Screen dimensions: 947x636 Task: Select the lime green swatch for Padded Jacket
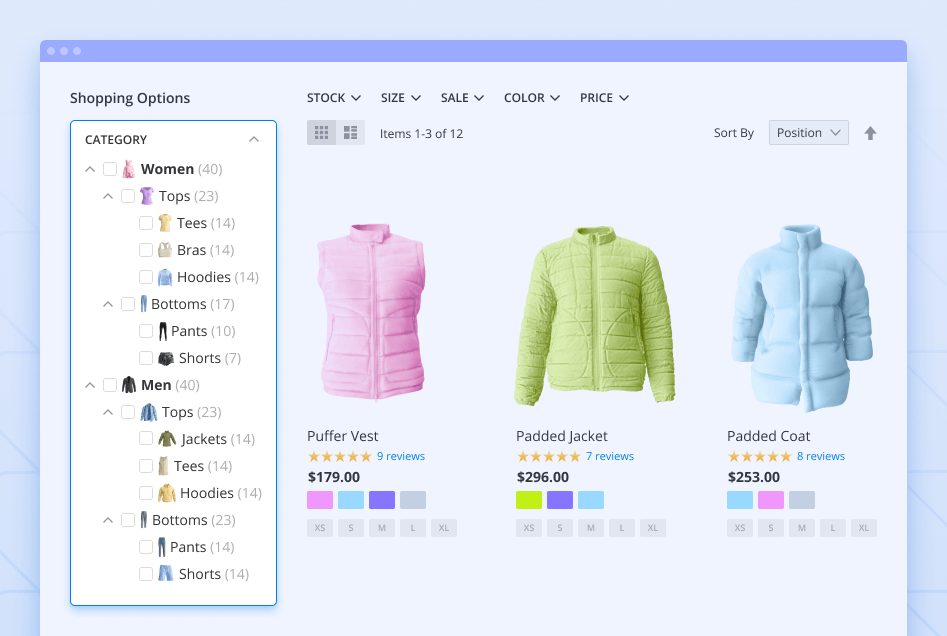(x=529, y=500)
